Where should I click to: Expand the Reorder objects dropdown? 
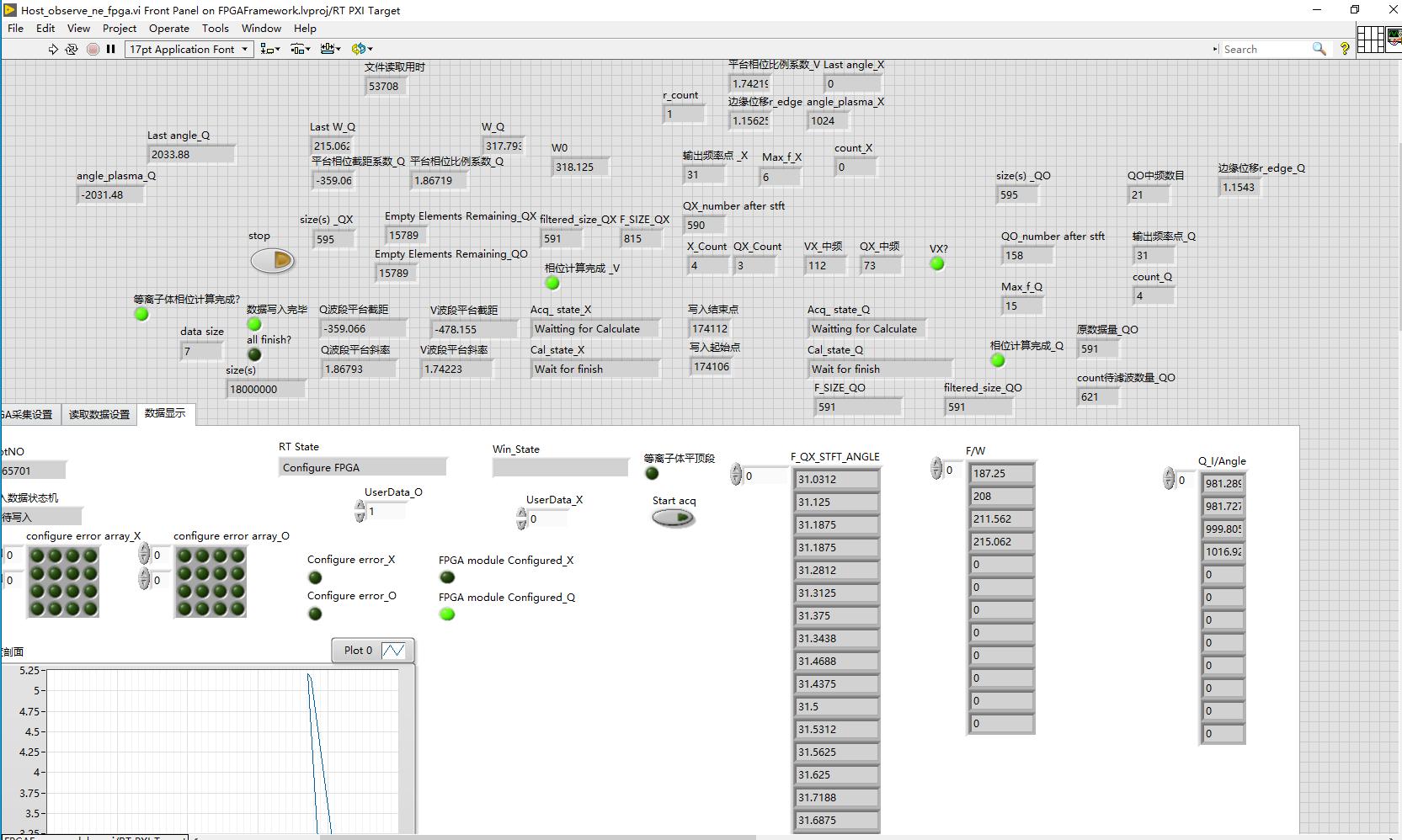point(362,50)
